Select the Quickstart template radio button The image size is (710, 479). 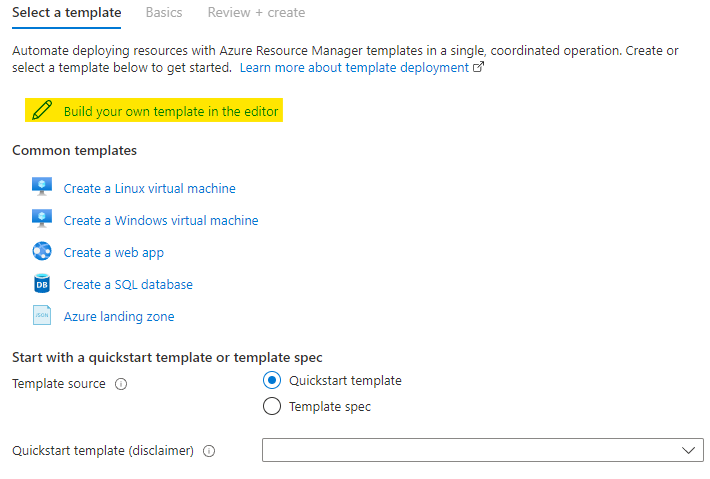(271, 381)
